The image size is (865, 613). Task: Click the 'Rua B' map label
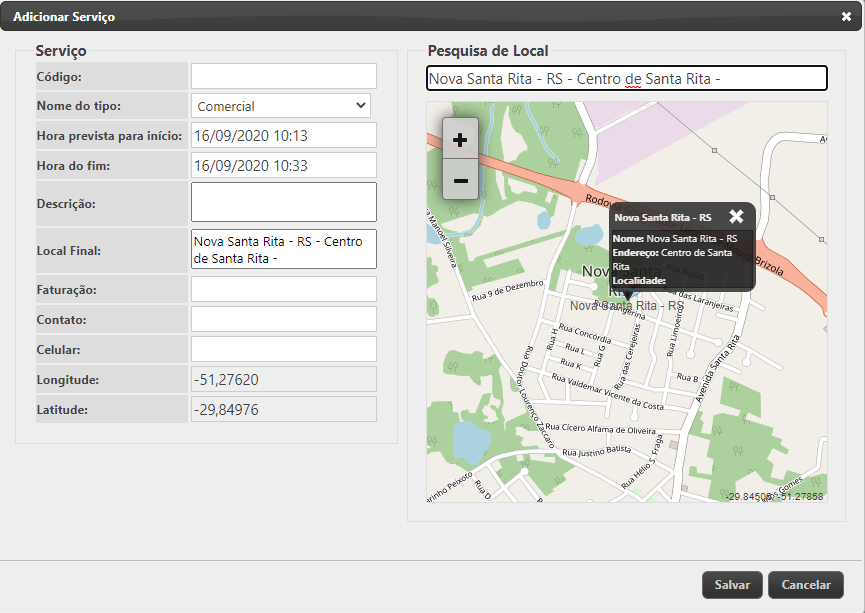(x=687, y=377)
